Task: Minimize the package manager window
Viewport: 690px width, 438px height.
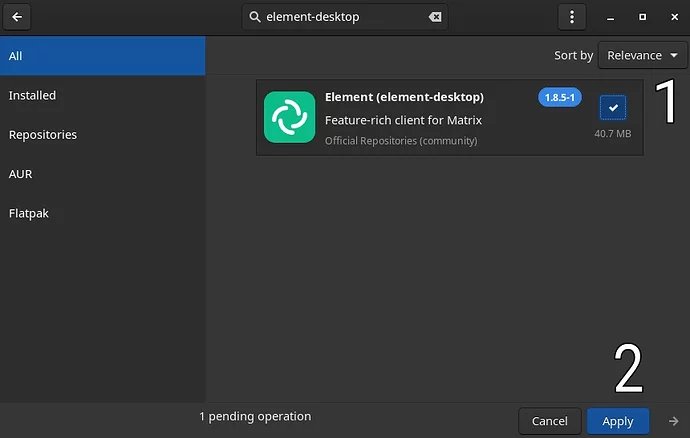Action: point(610,17)
